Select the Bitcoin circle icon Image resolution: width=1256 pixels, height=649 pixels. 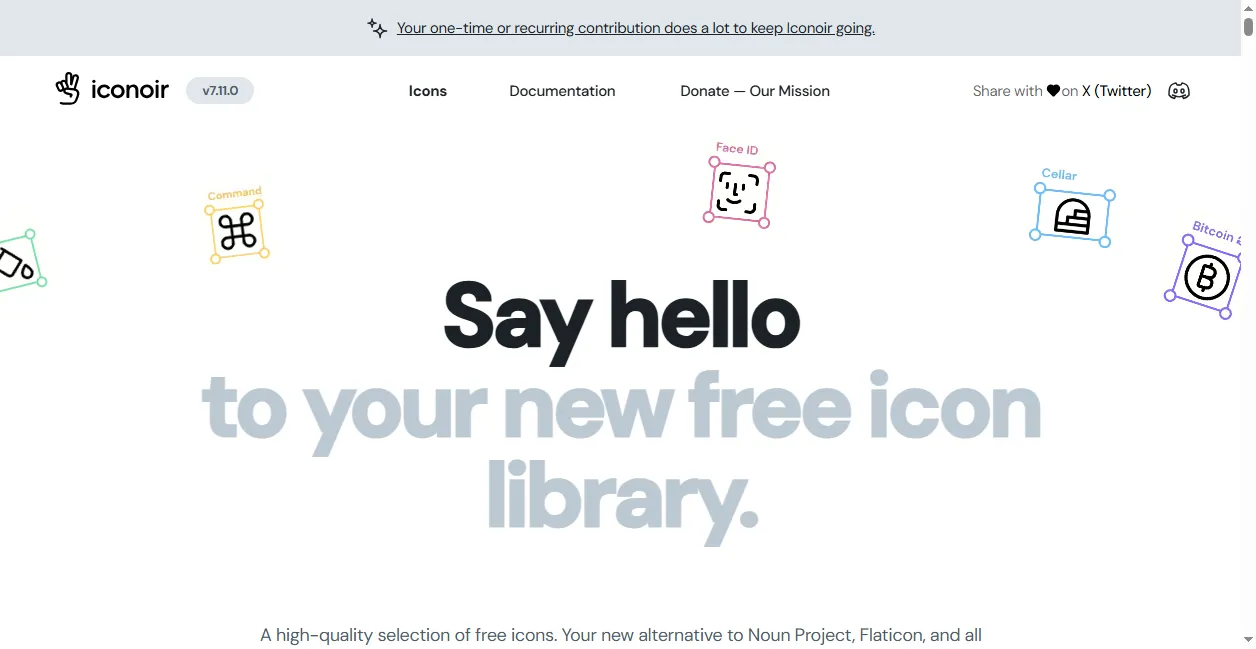(1206, 278)
